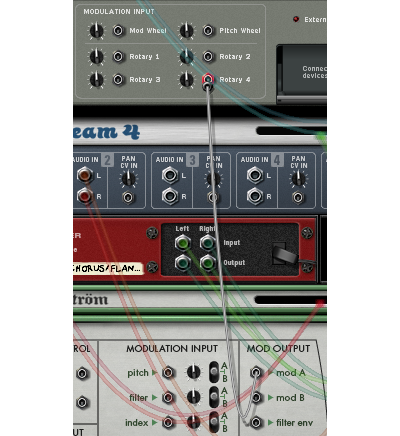Toggle the filter A/B switch

click(214, 397)
